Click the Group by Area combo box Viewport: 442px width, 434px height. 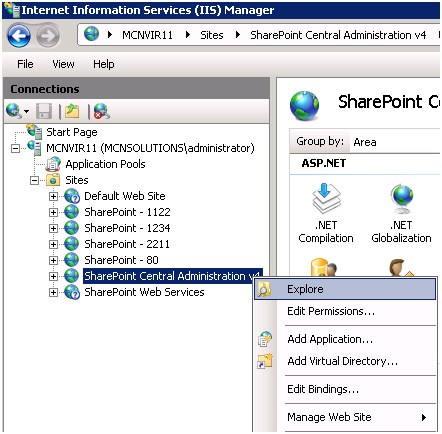(x=396, y=142)
